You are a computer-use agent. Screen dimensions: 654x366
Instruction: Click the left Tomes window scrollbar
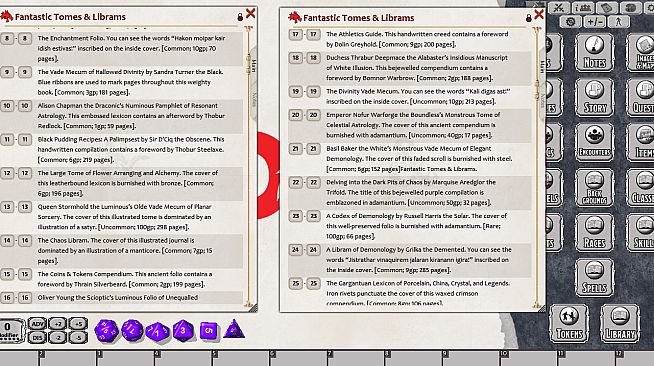(249, 167)
